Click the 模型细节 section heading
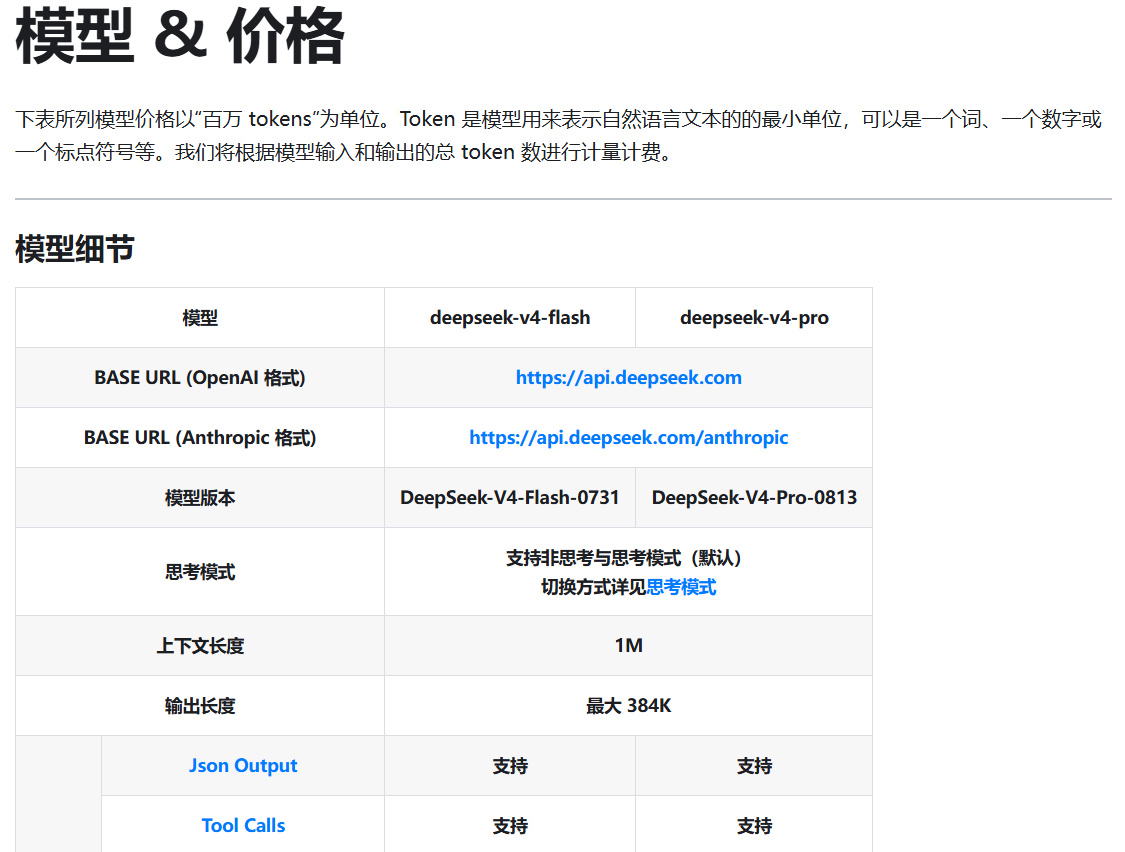Image resolution: width=1125 pixels, height=852 pixels. coord(75,249)
